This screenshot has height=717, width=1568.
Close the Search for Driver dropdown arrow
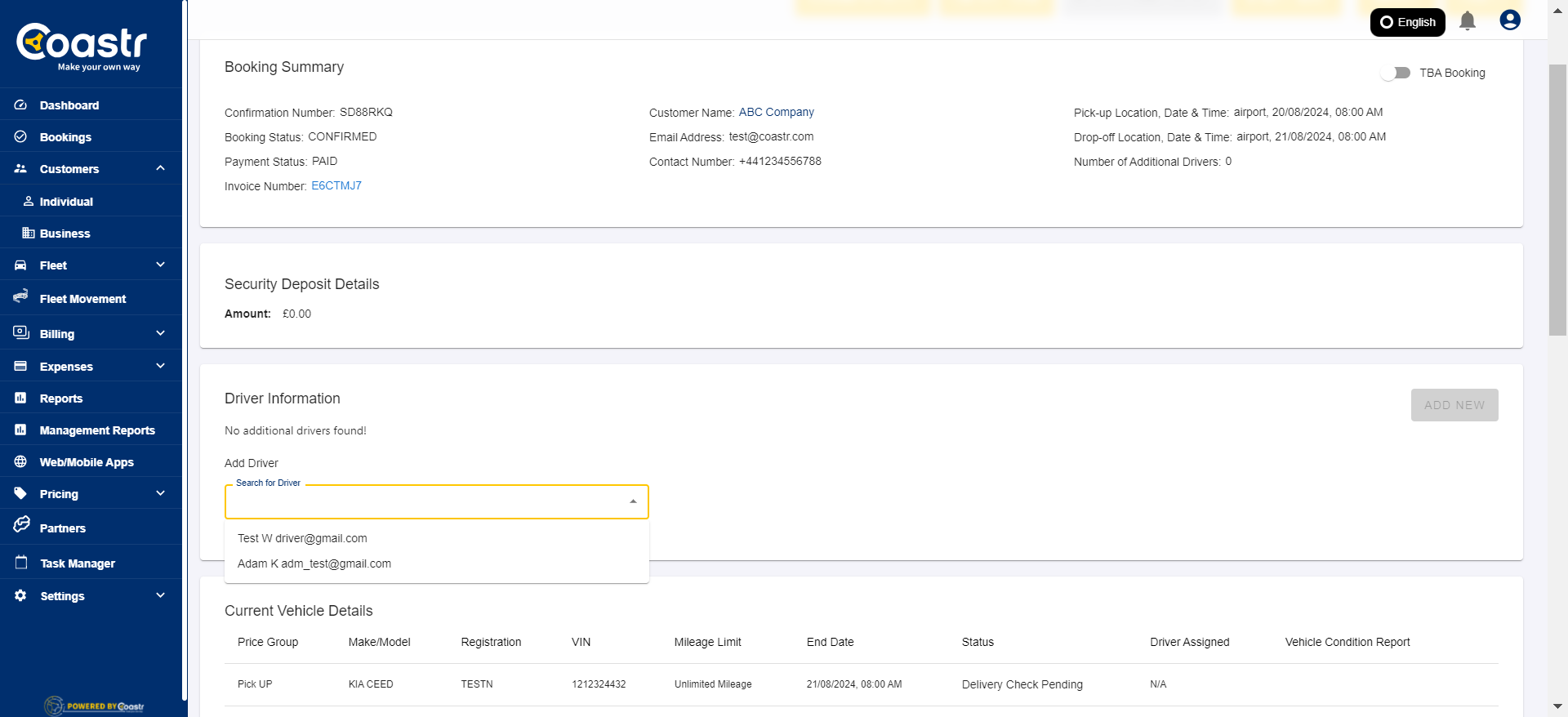[633, 501]
